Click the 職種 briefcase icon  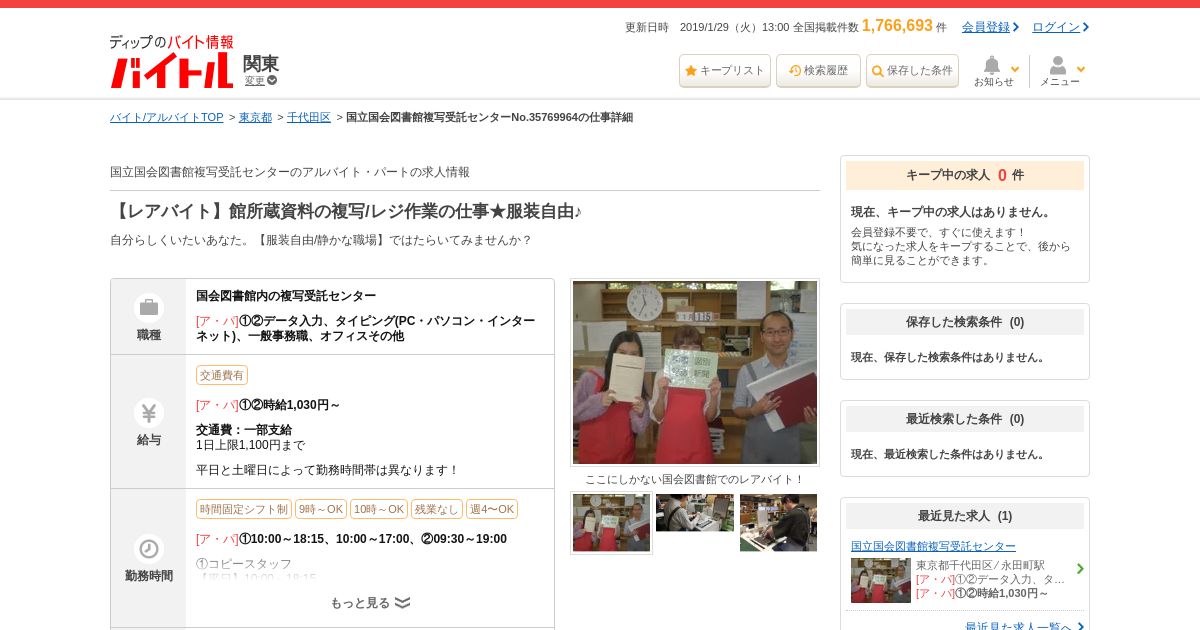149,307
